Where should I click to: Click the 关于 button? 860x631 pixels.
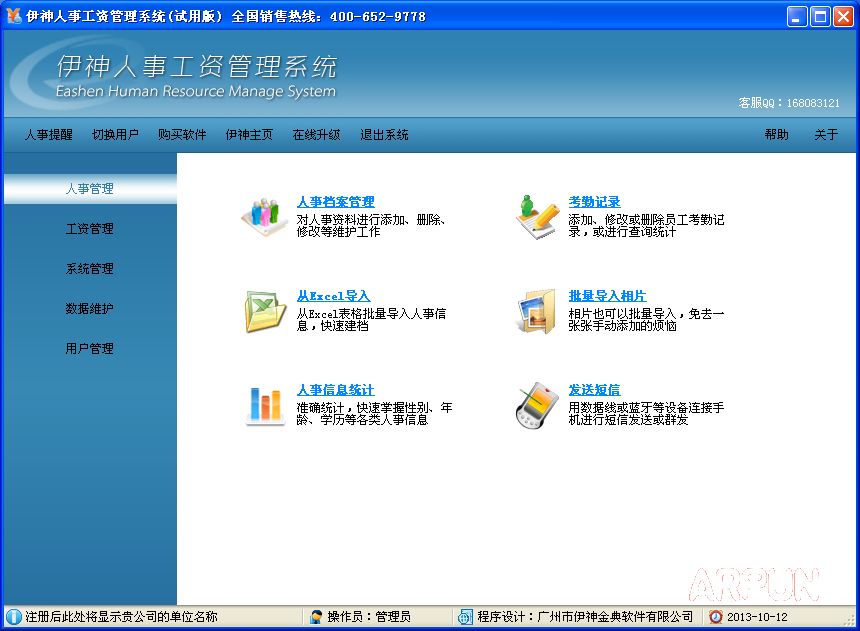(x=826, y=134)
